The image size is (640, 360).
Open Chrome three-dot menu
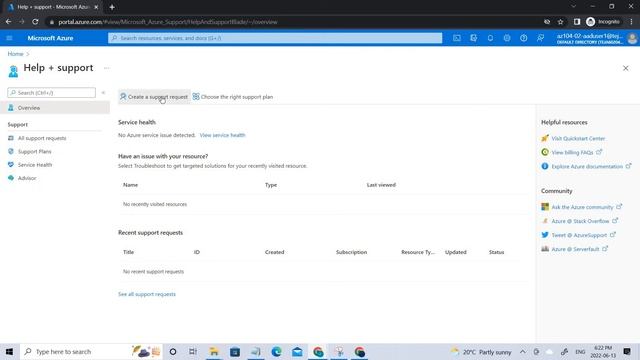tap(631, 22)
